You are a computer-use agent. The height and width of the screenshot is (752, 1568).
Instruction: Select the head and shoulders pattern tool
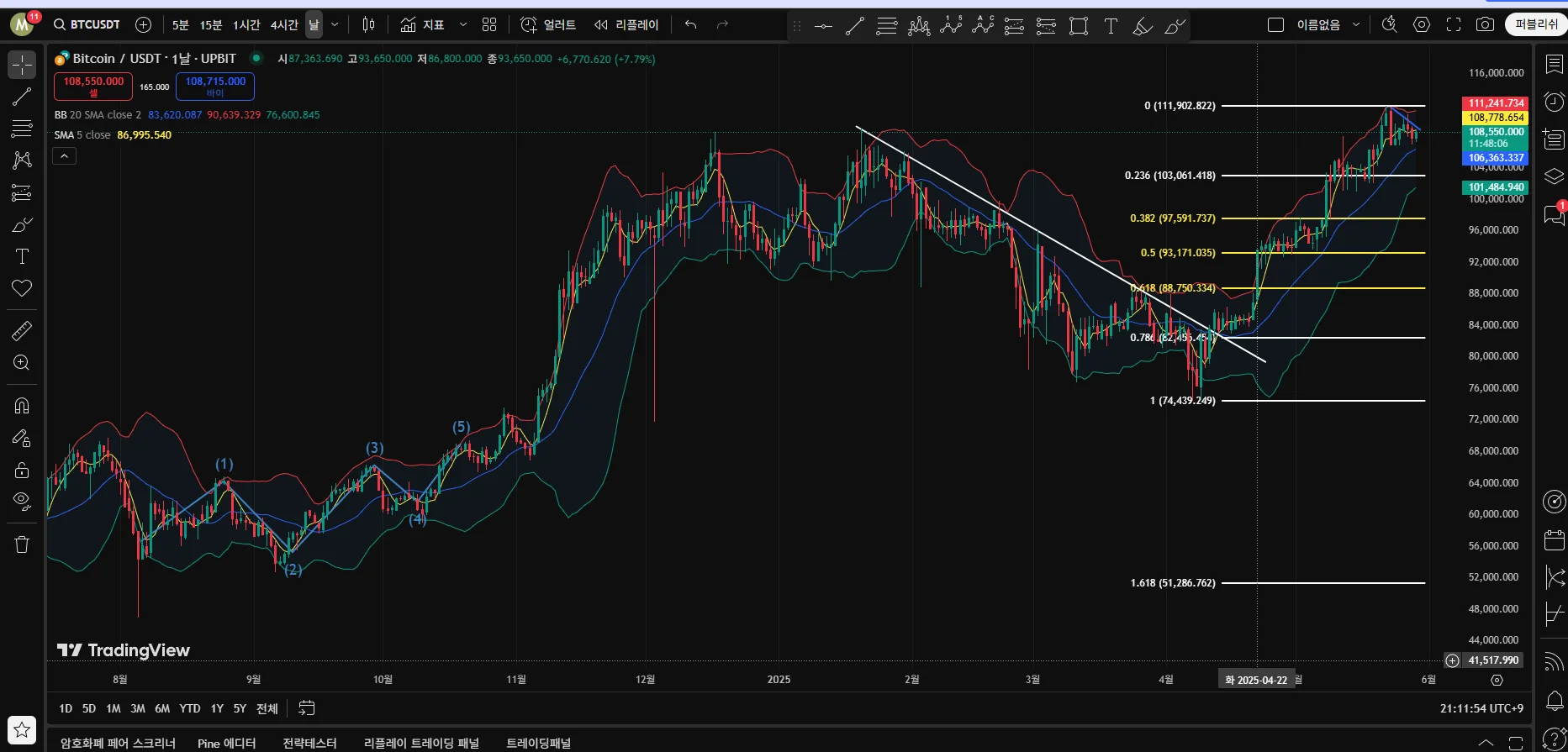919,27
